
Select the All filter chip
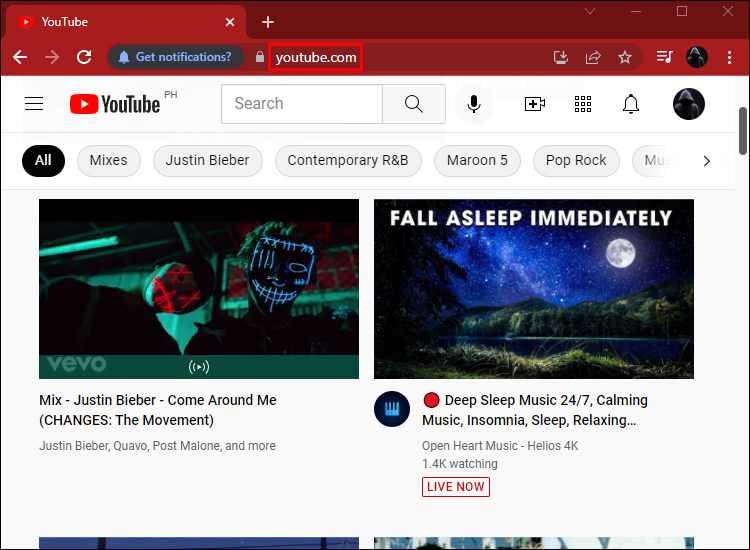point(44,161)
